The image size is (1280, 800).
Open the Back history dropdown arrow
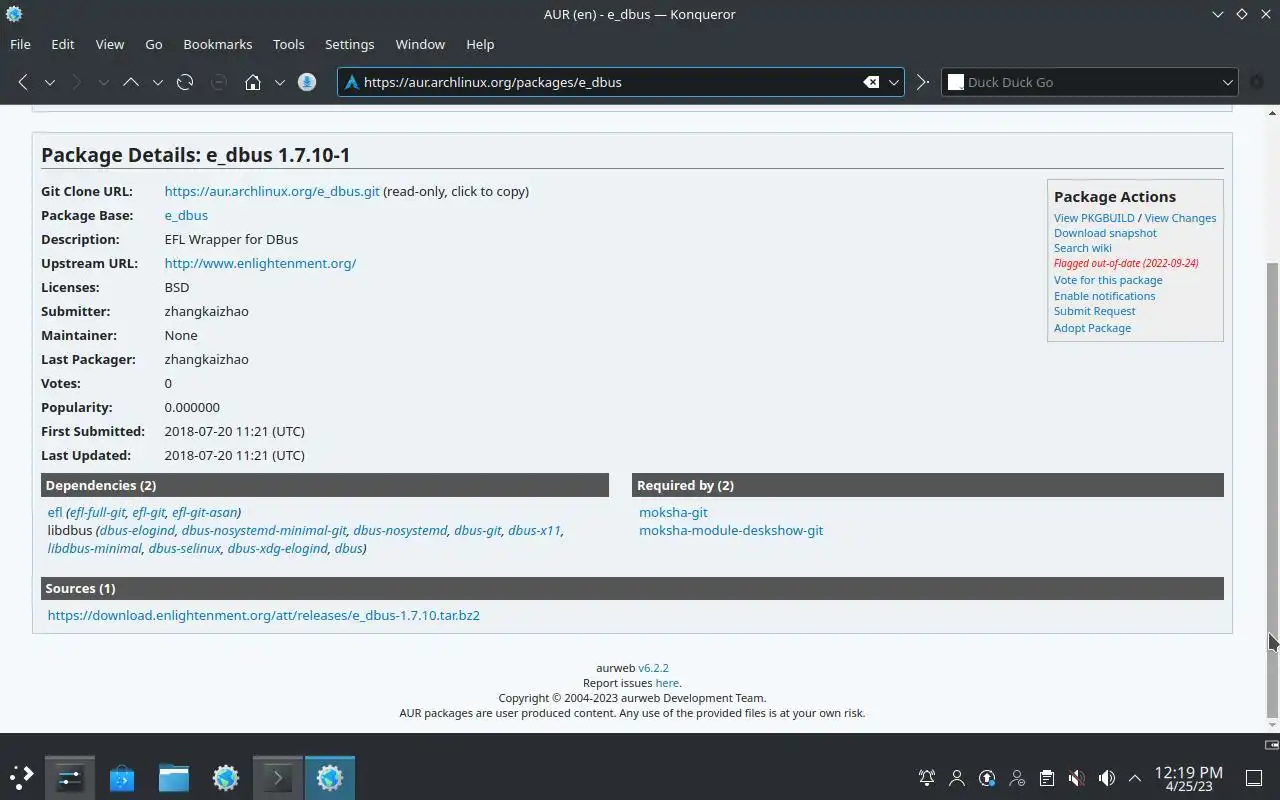49,82
